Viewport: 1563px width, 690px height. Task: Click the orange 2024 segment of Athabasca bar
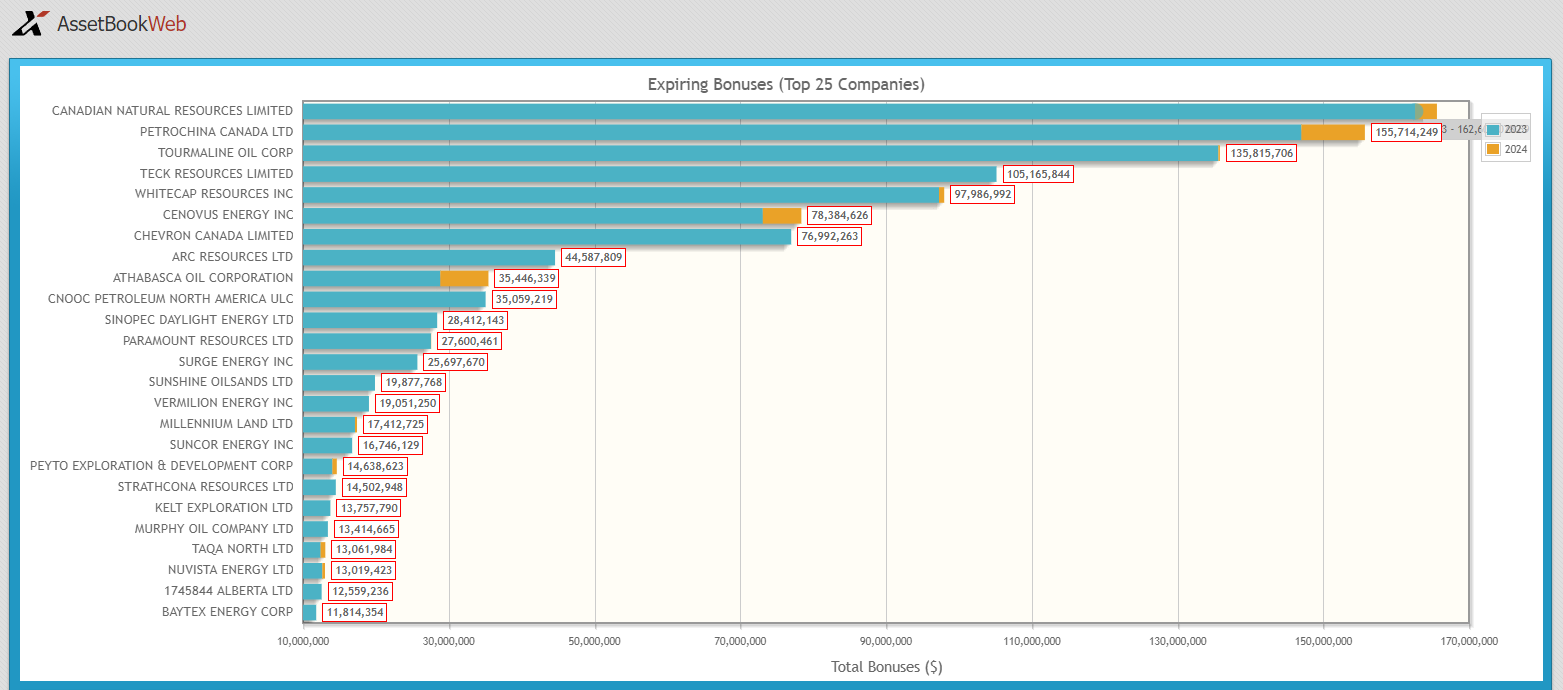(464, 278)
